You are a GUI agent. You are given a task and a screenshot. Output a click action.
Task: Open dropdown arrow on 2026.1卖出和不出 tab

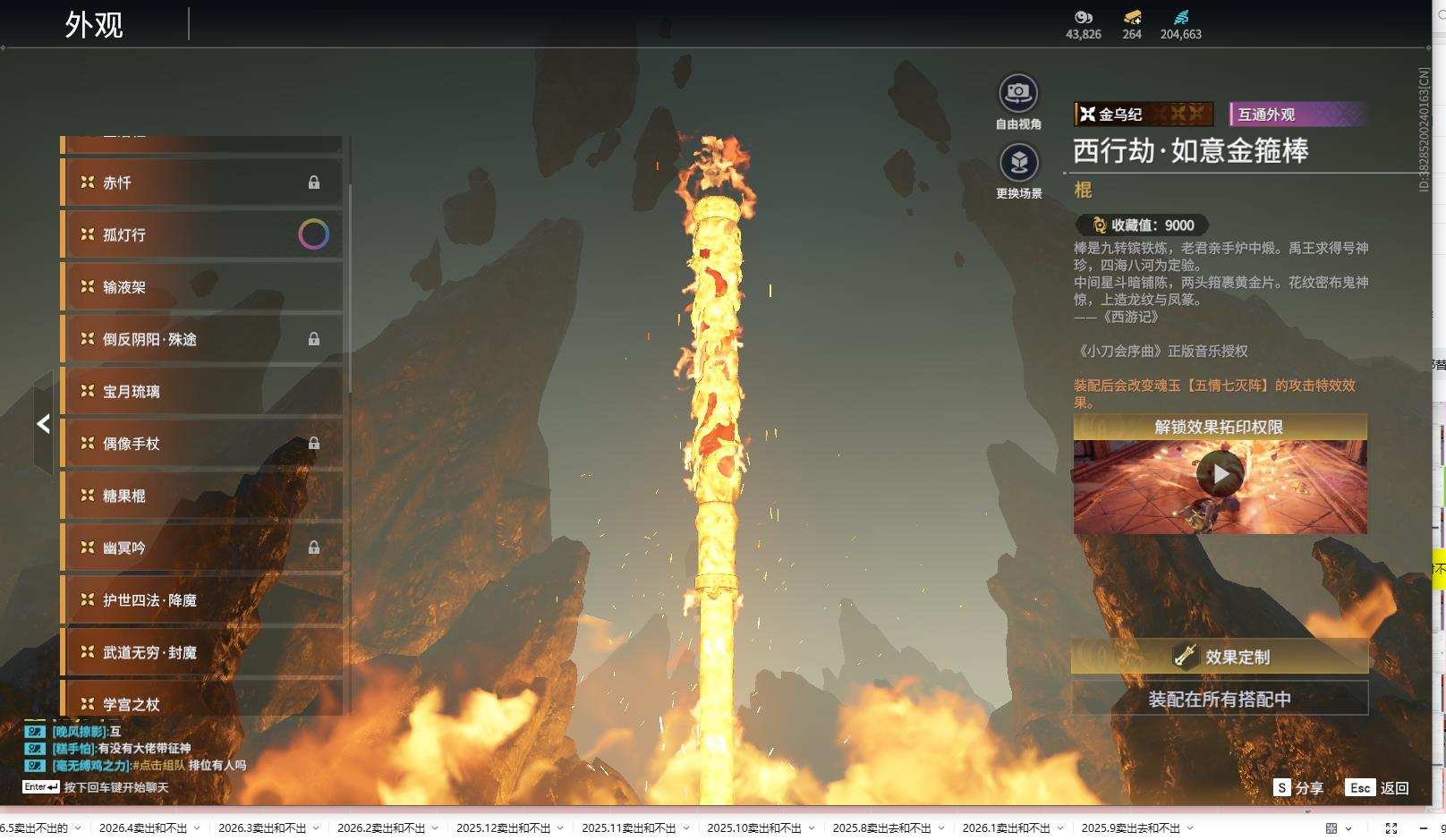1059,828
